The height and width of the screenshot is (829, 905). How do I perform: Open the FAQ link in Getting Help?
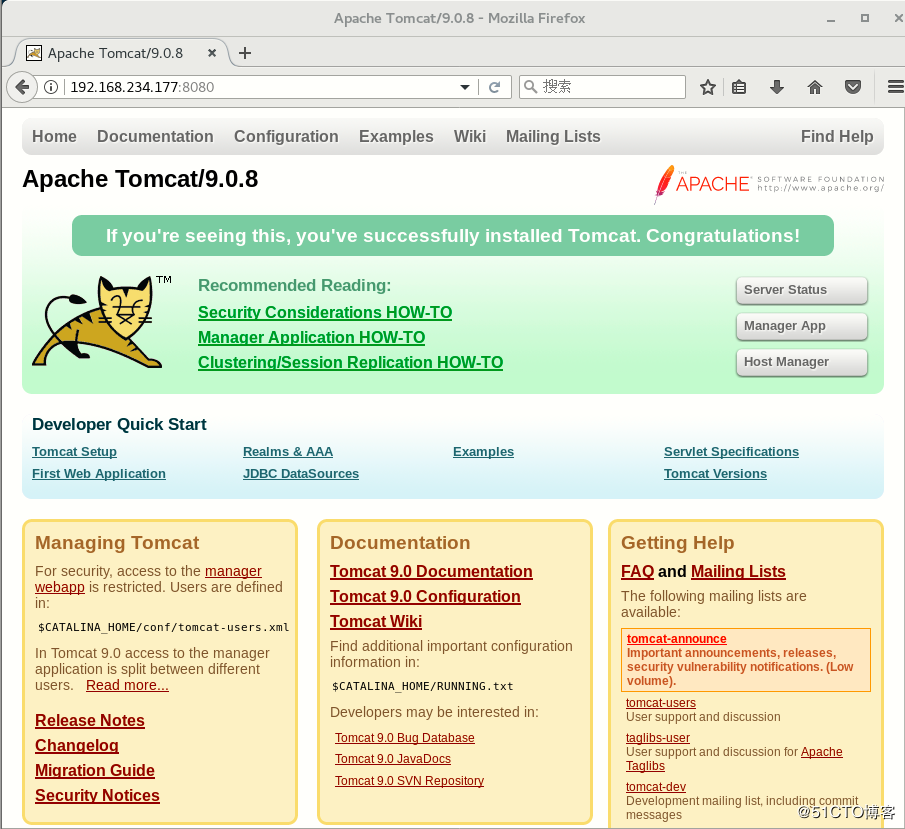tap(637, 572)
